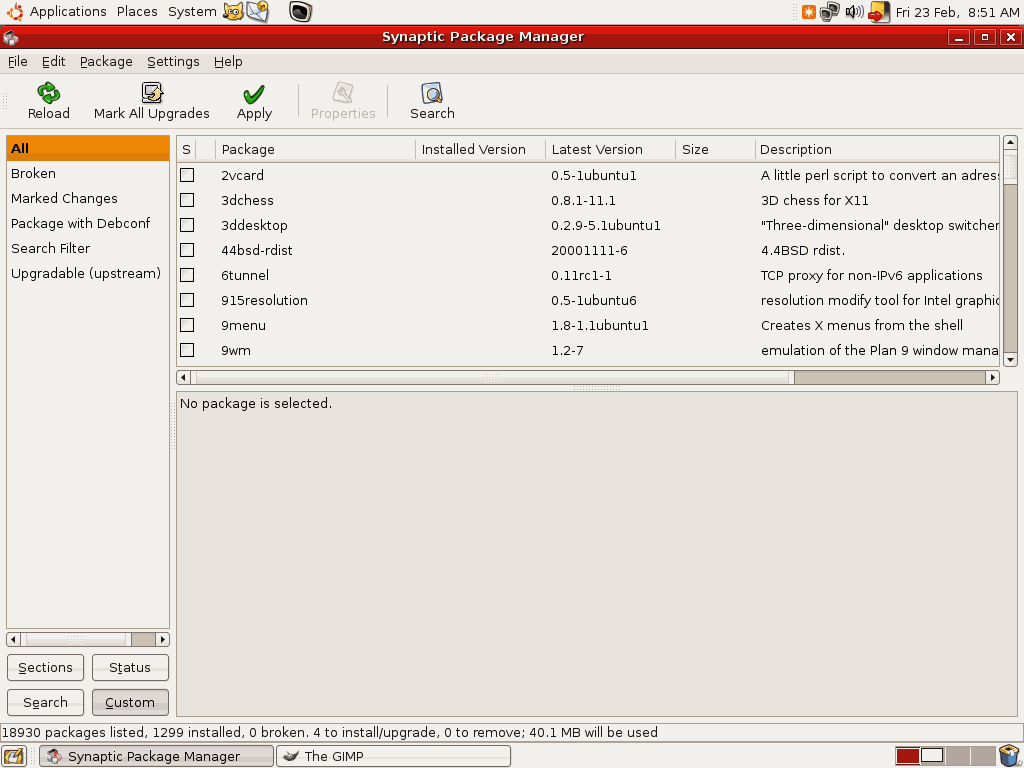
Task: Select the All filter entry
Action: click(88, 148)
